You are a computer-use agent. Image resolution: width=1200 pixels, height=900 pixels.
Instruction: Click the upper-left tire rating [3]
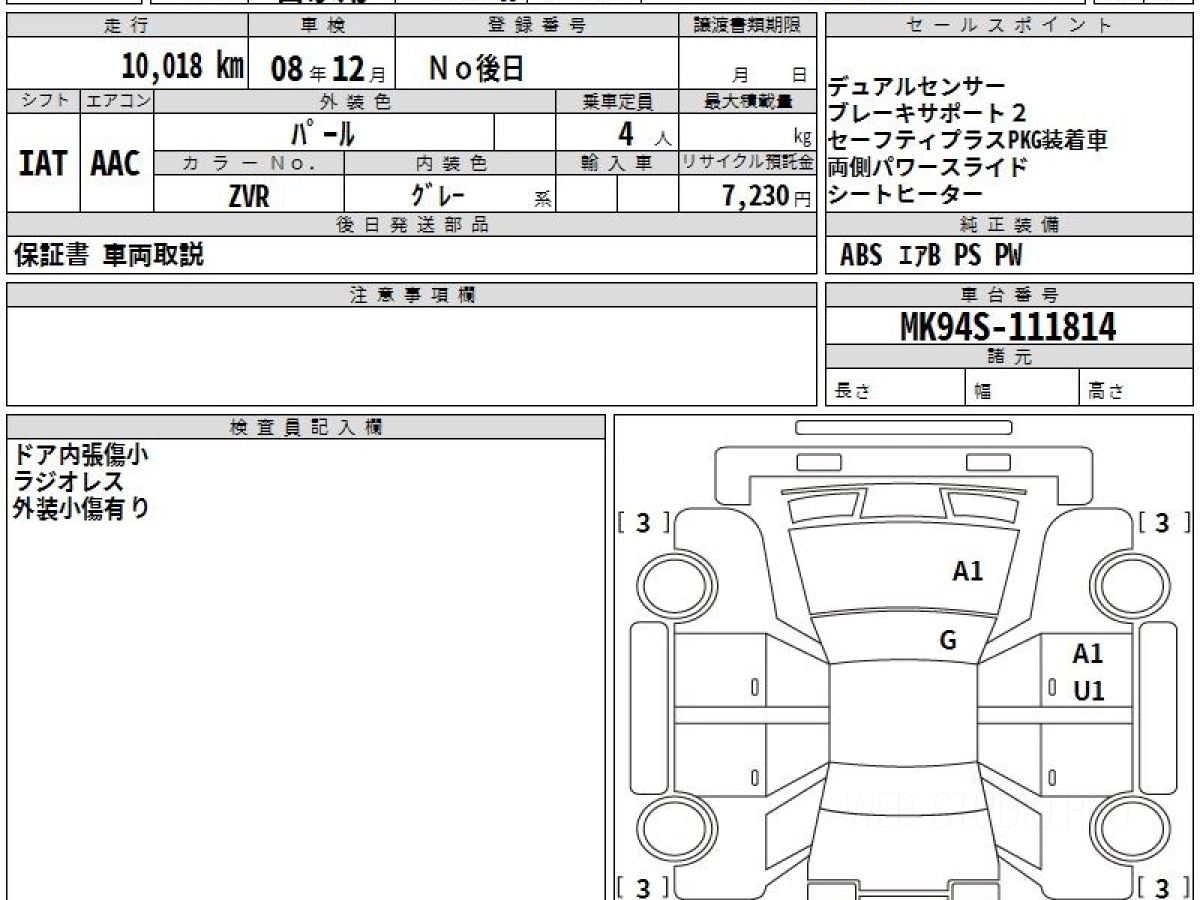tap(643, 522)
